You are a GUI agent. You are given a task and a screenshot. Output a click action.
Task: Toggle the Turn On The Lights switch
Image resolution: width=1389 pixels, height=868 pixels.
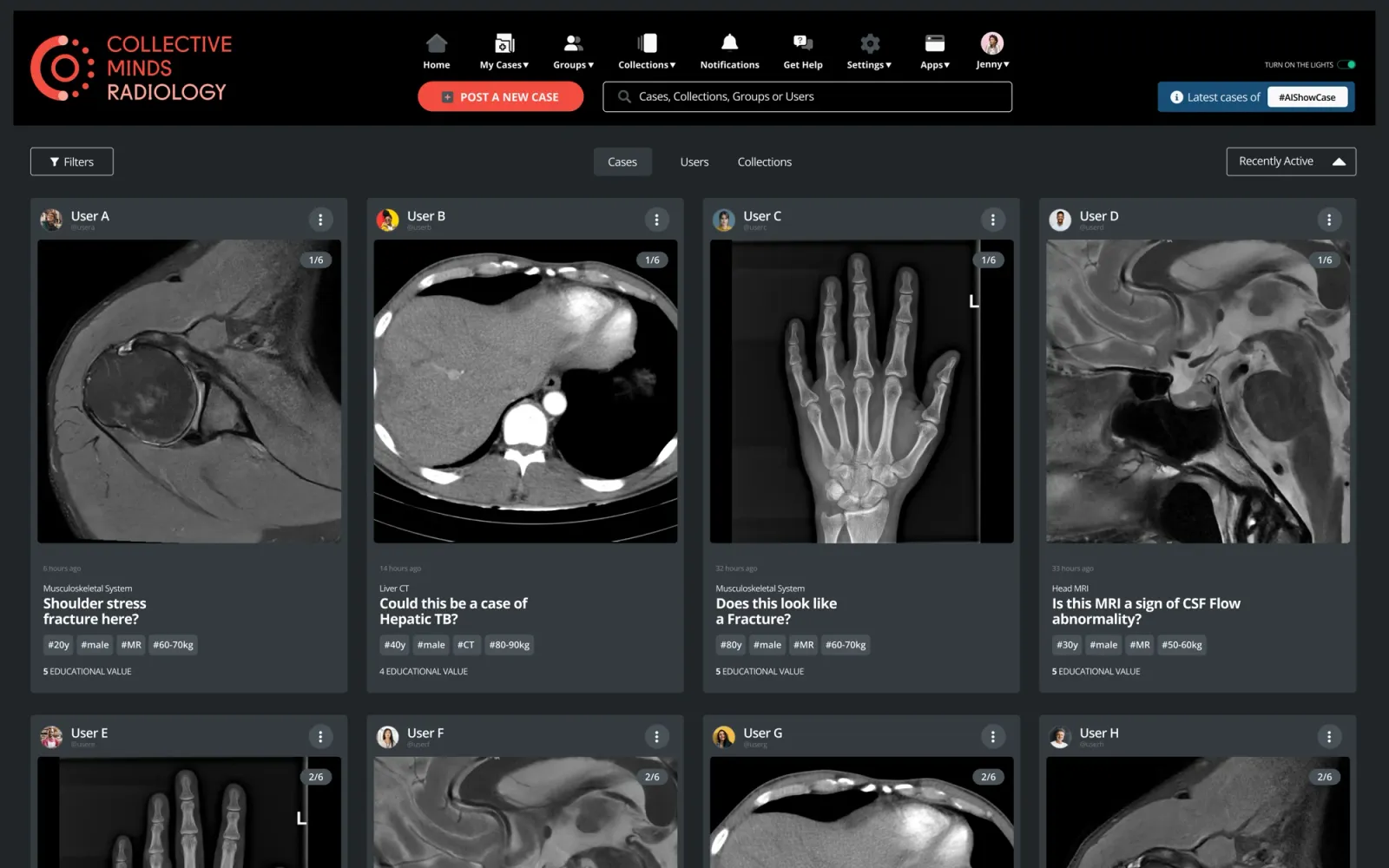(1346, 64)
